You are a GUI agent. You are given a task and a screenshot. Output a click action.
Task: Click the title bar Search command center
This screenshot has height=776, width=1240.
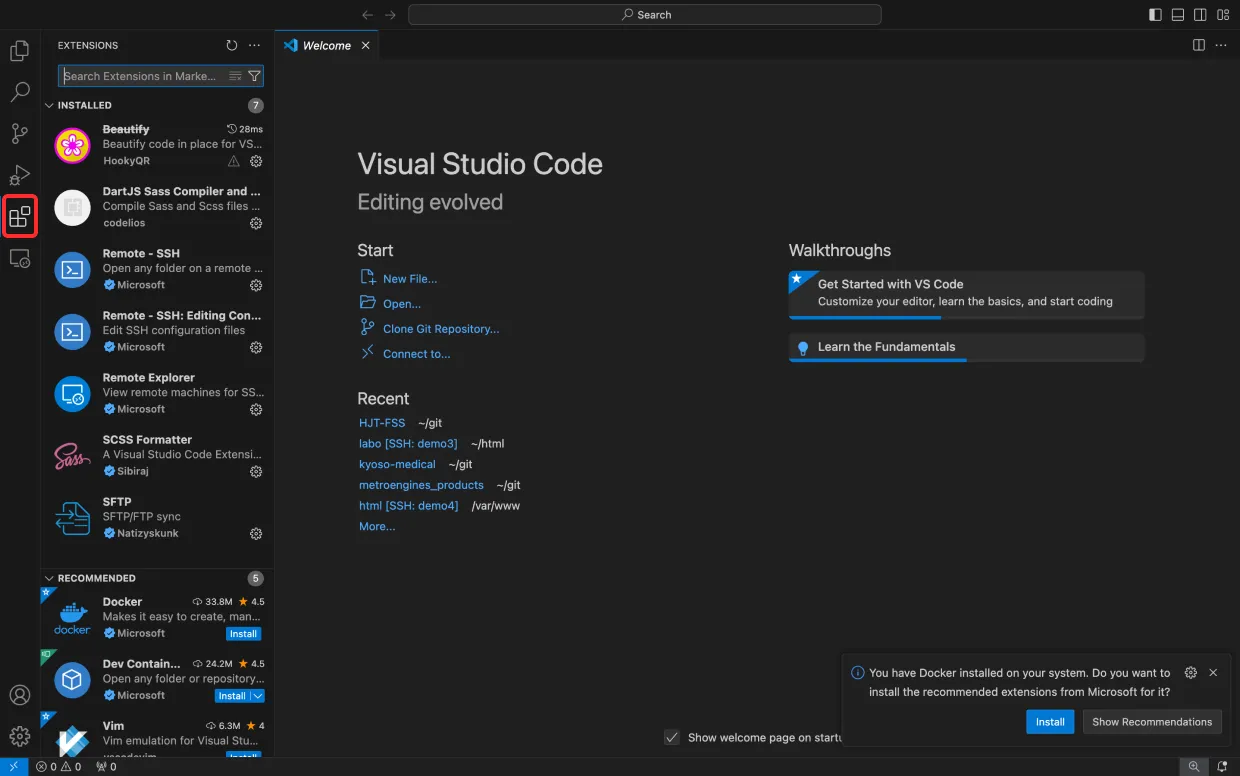coord(644,15)
